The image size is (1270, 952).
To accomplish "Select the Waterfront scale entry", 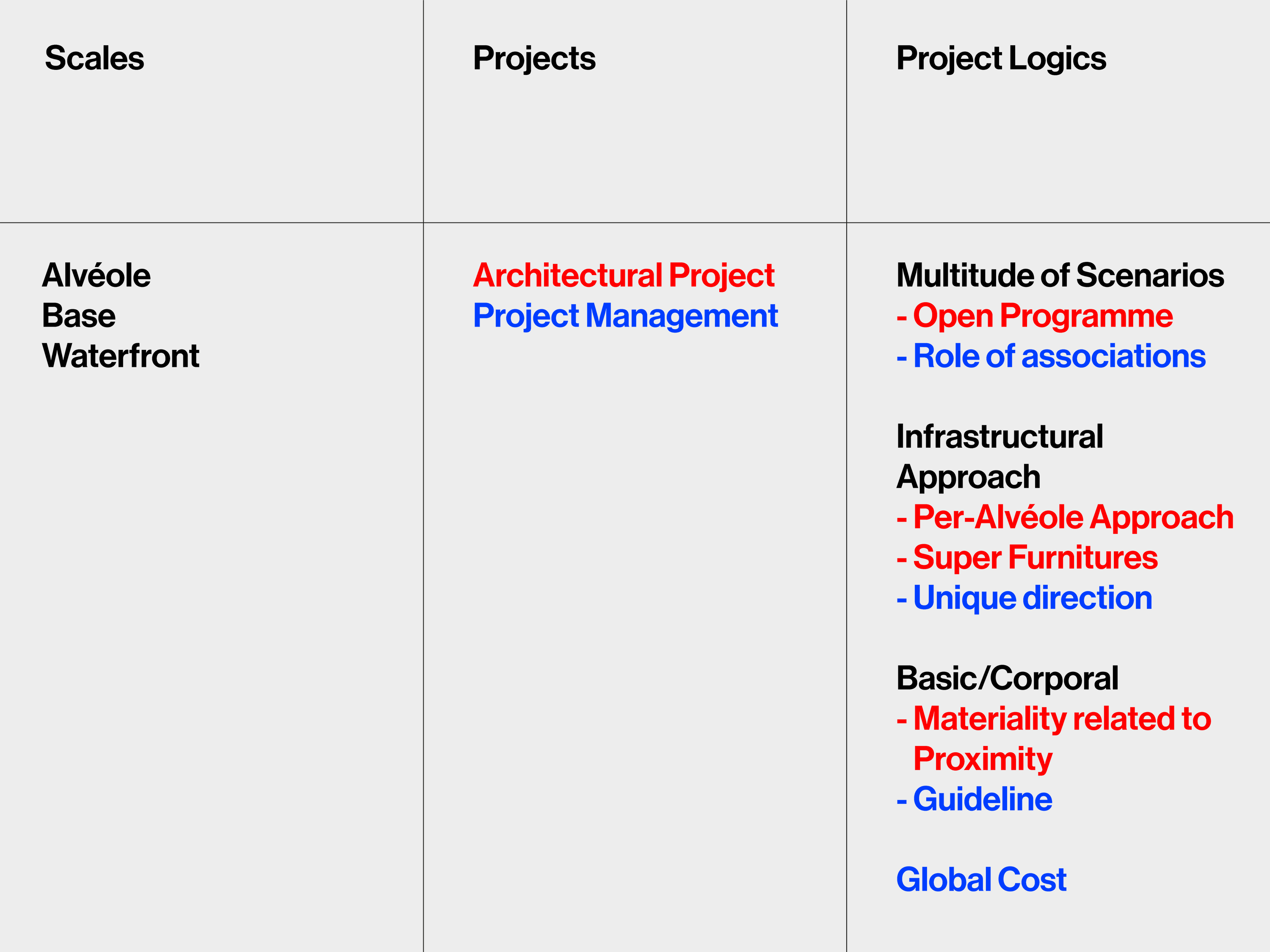I will 121,356.
